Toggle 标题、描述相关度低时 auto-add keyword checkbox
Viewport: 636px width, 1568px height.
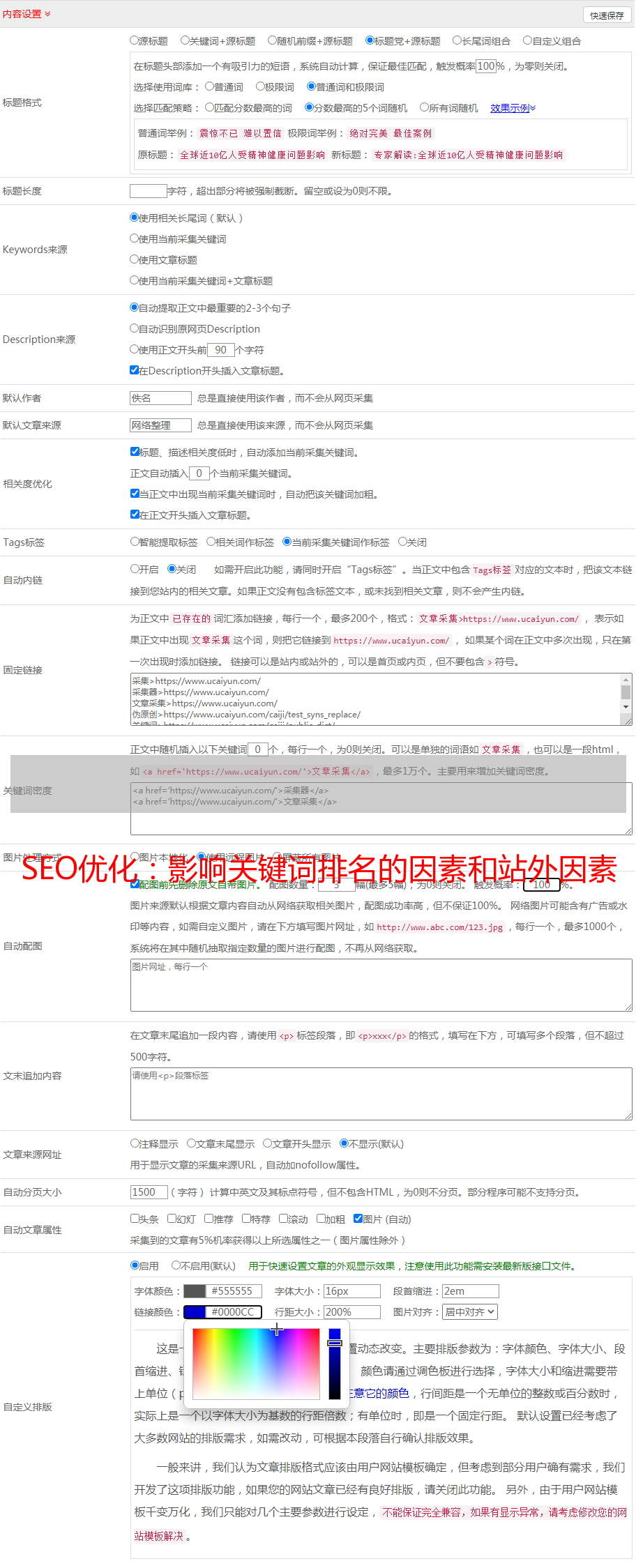pos(135,452)
